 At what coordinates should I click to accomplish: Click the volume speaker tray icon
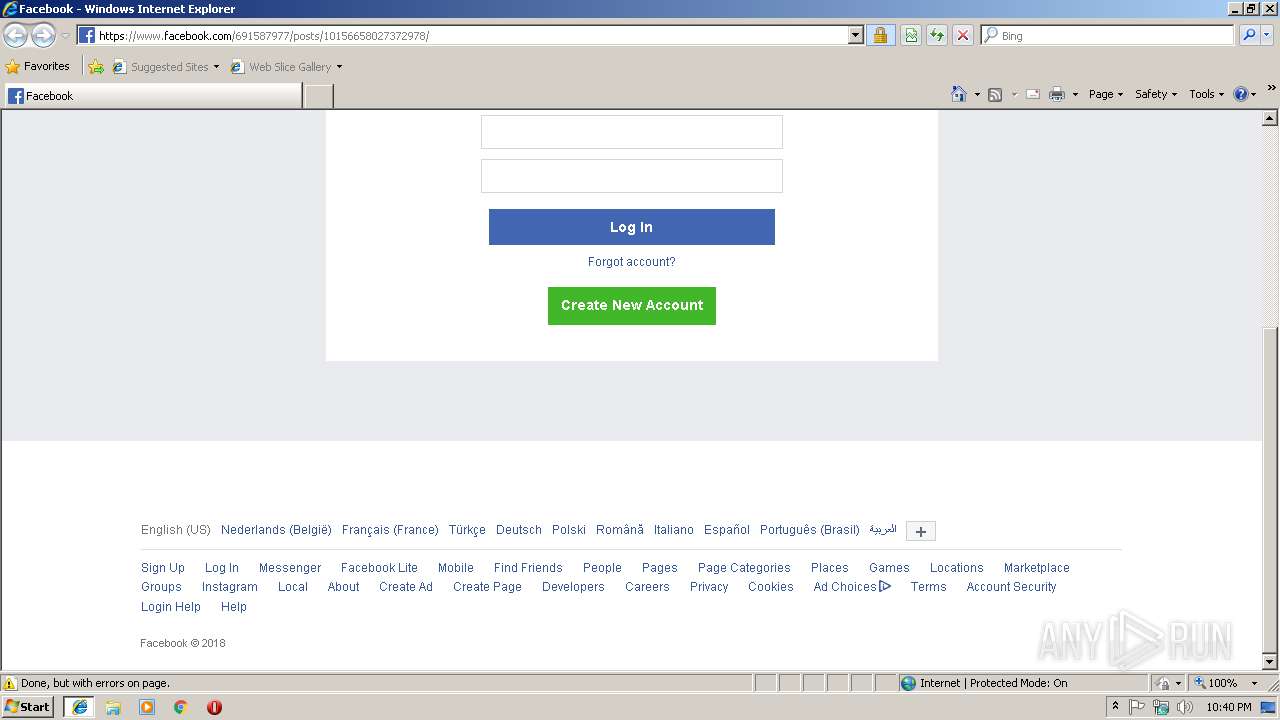pos(1185,707)
